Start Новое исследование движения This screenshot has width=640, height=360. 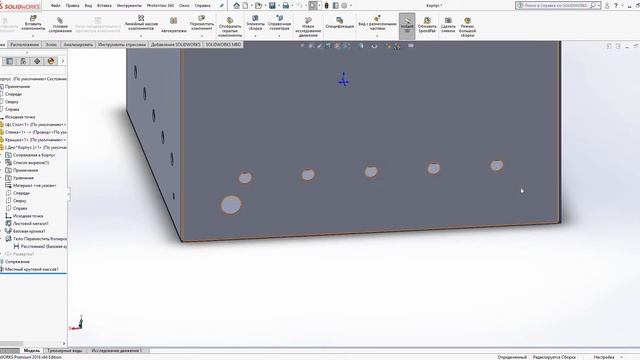click(308, 27)
